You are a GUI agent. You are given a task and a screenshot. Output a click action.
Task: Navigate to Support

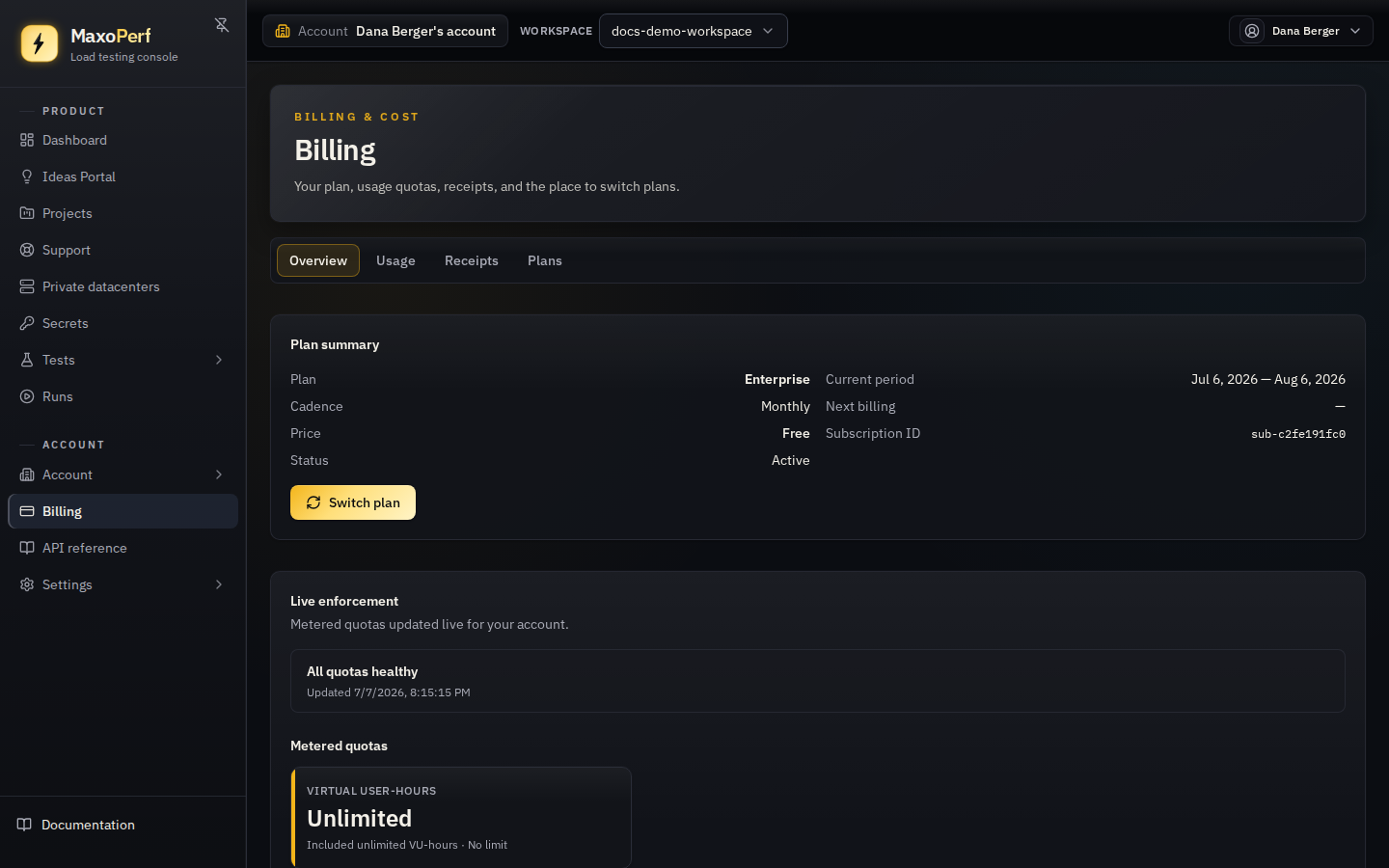(123, 250)
